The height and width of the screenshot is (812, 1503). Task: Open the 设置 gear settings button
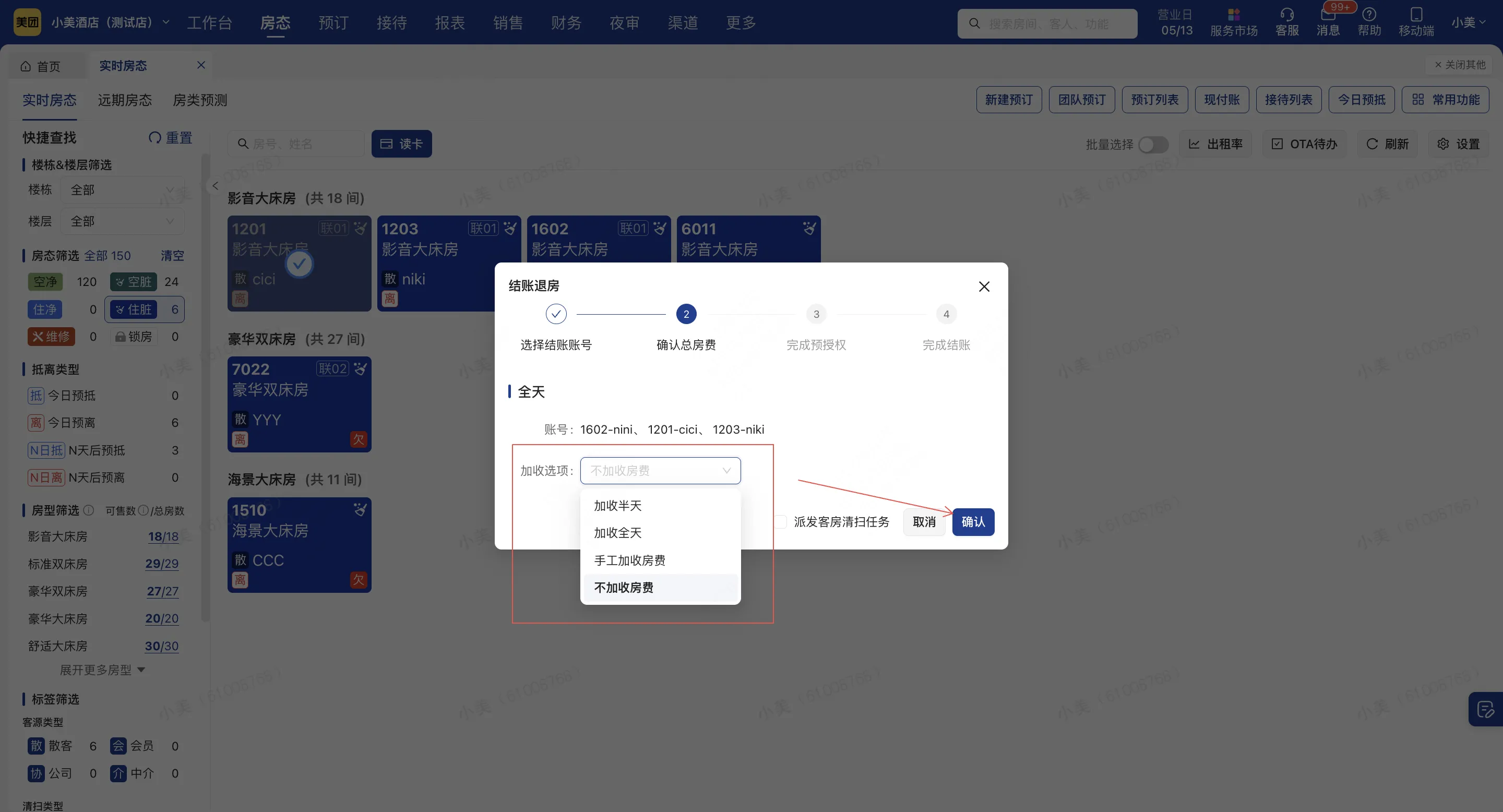1459,144
